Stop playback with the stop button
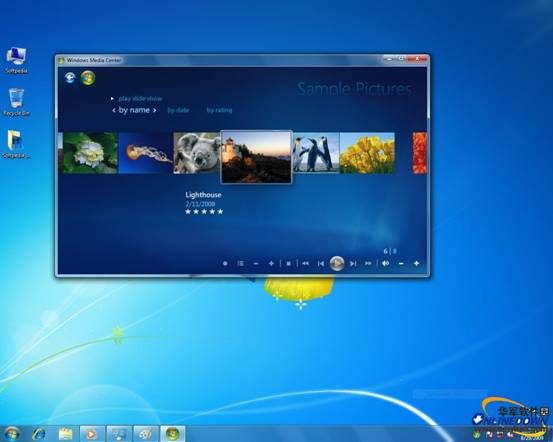The width and height of the screenshot is (553, 442). [x=288, y=264]
